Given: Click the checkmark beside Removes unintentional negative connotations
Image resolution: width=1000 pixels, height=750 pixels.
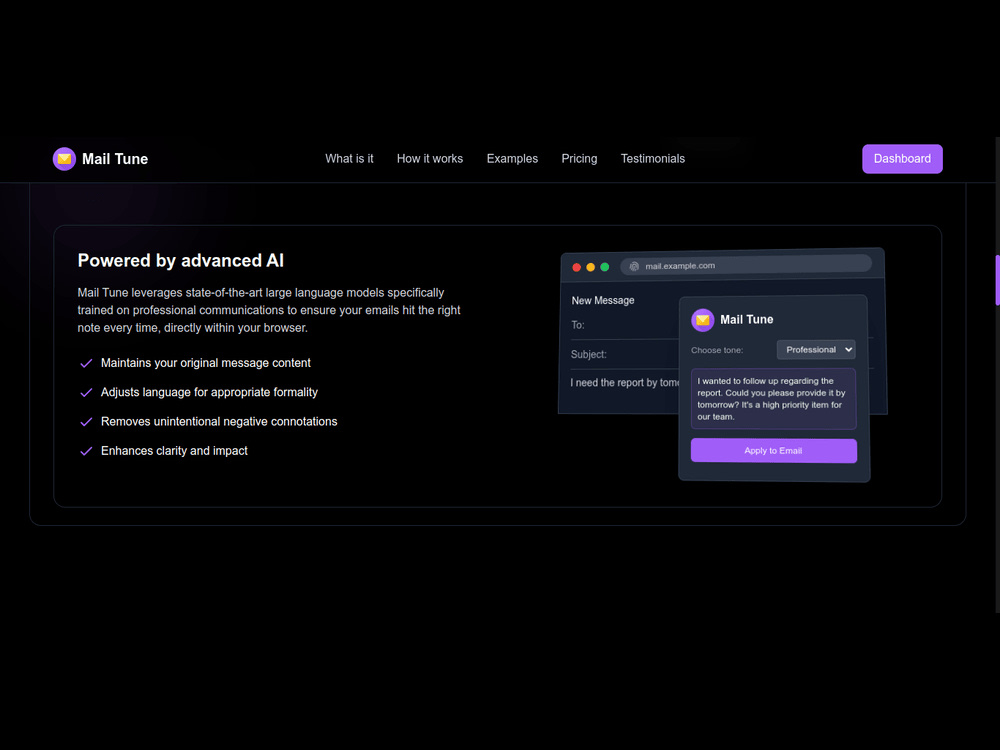Looking at the screenshot, I should [x=86, y=422].
